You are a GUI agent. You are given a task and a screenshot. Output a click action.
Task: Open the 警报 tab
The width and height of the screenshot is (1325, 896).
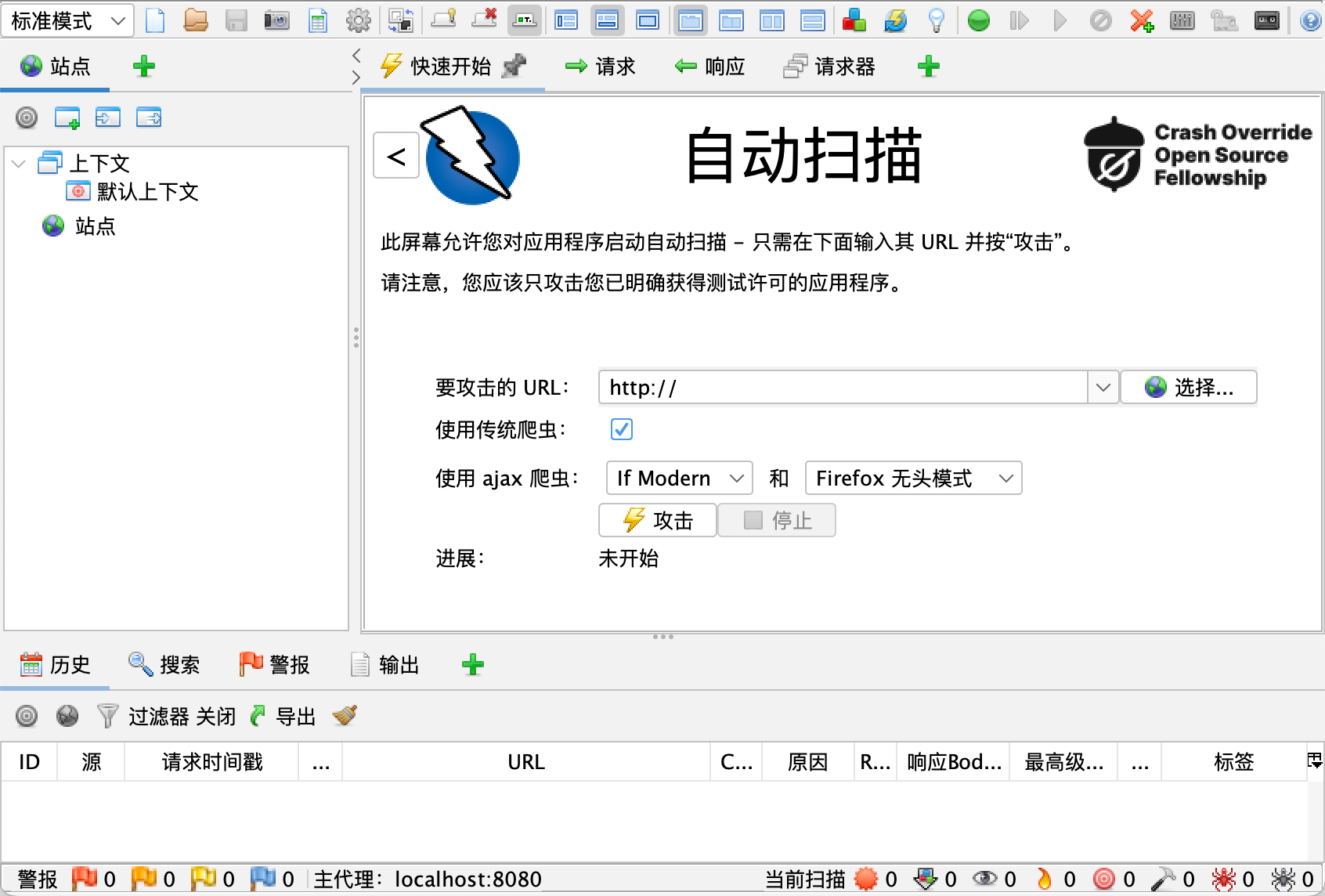click(x=274, y=665)
